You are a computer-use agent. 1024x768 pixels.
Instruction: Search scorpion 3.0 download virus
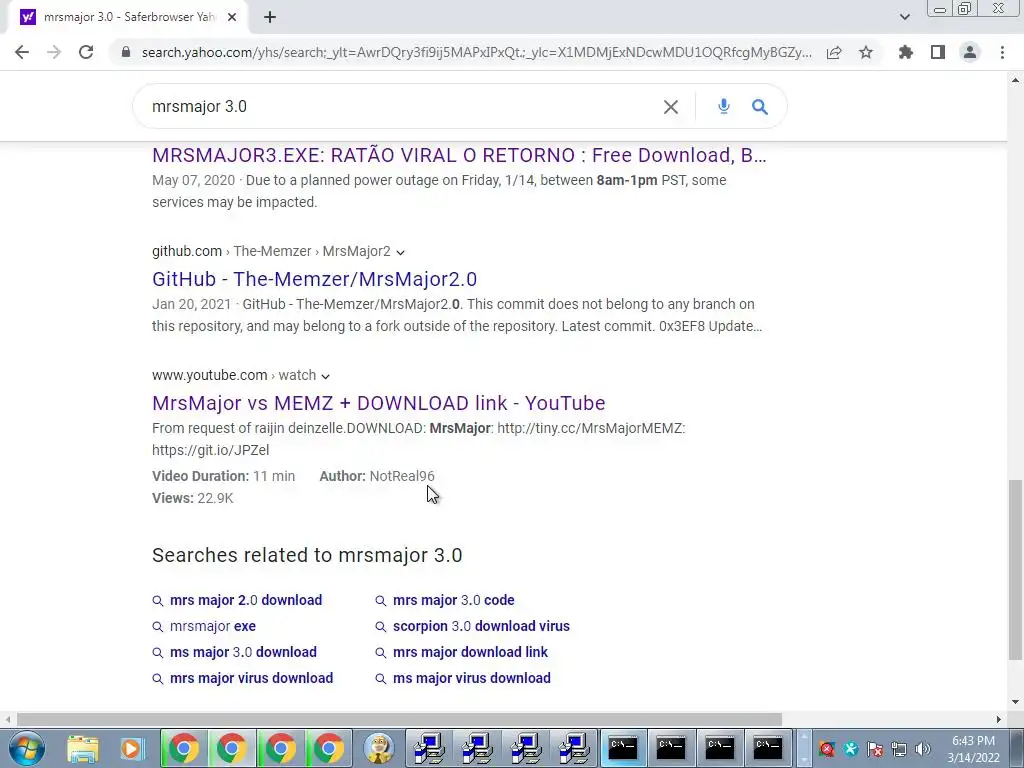tap(481, 626)
